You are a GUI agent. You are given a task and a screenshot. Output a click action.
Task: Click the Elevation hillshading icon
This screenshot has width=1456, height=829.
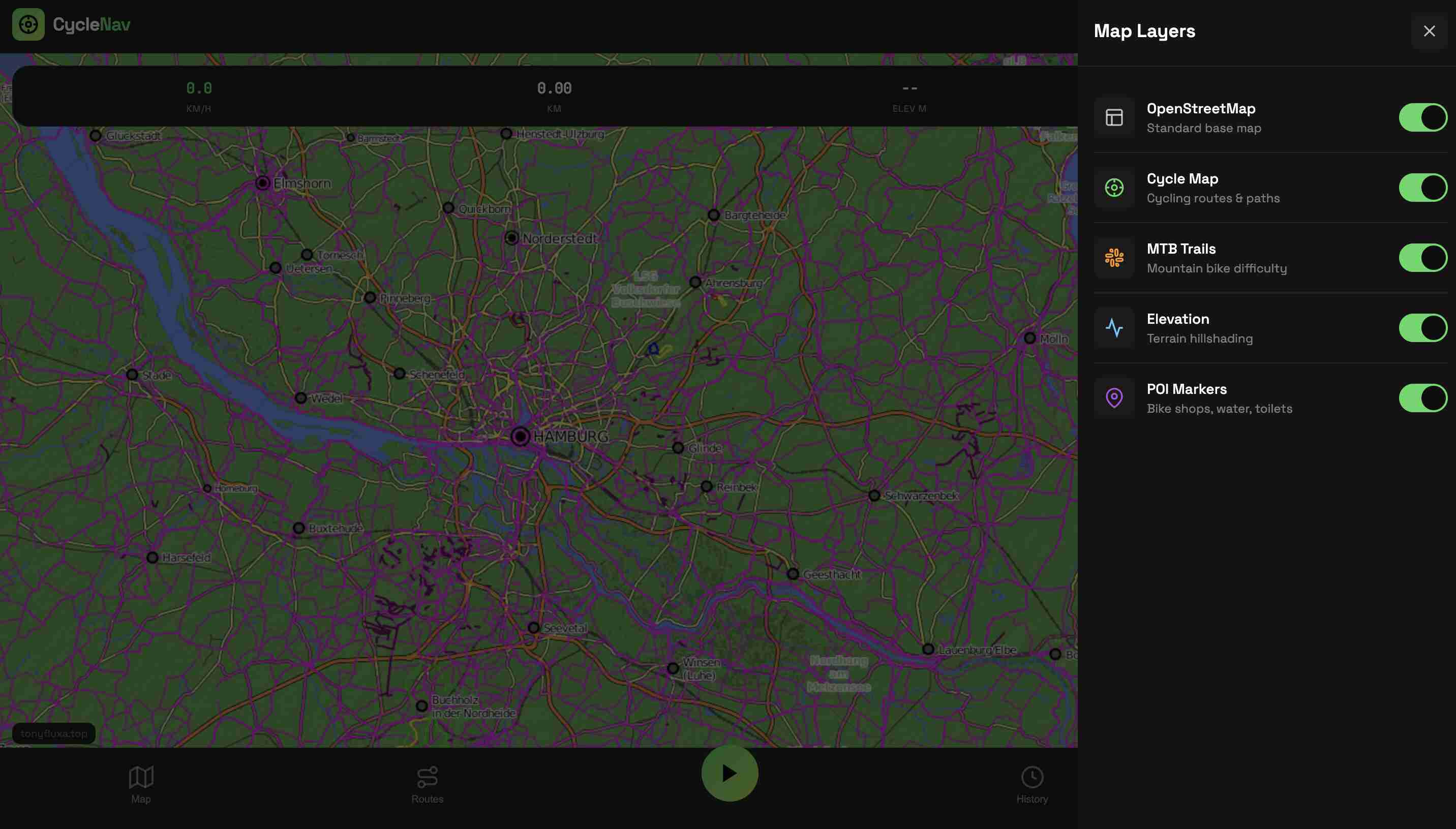point(1114,327)
